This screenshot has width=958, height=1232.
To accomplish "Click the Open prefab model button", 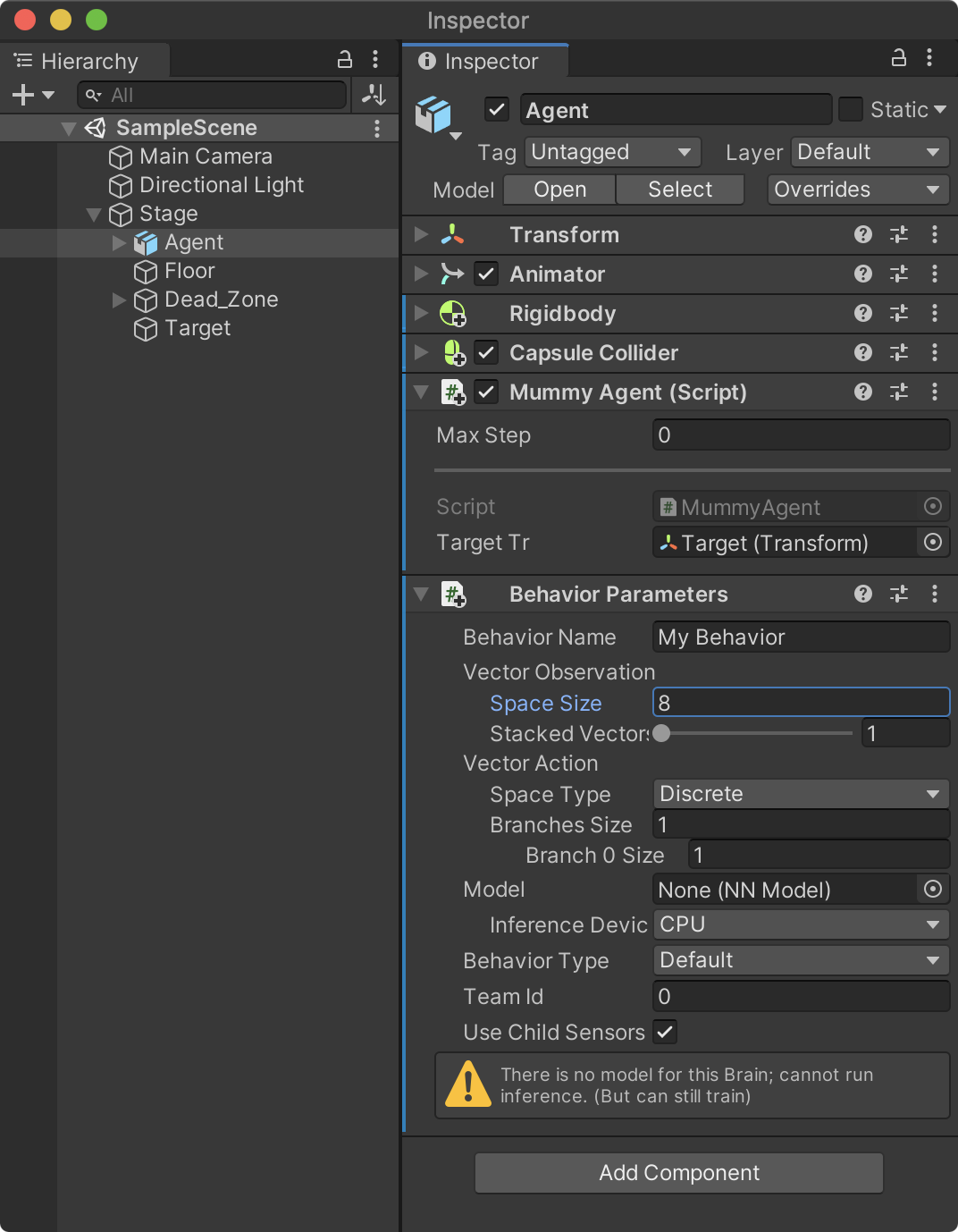I will click(559, 190).
